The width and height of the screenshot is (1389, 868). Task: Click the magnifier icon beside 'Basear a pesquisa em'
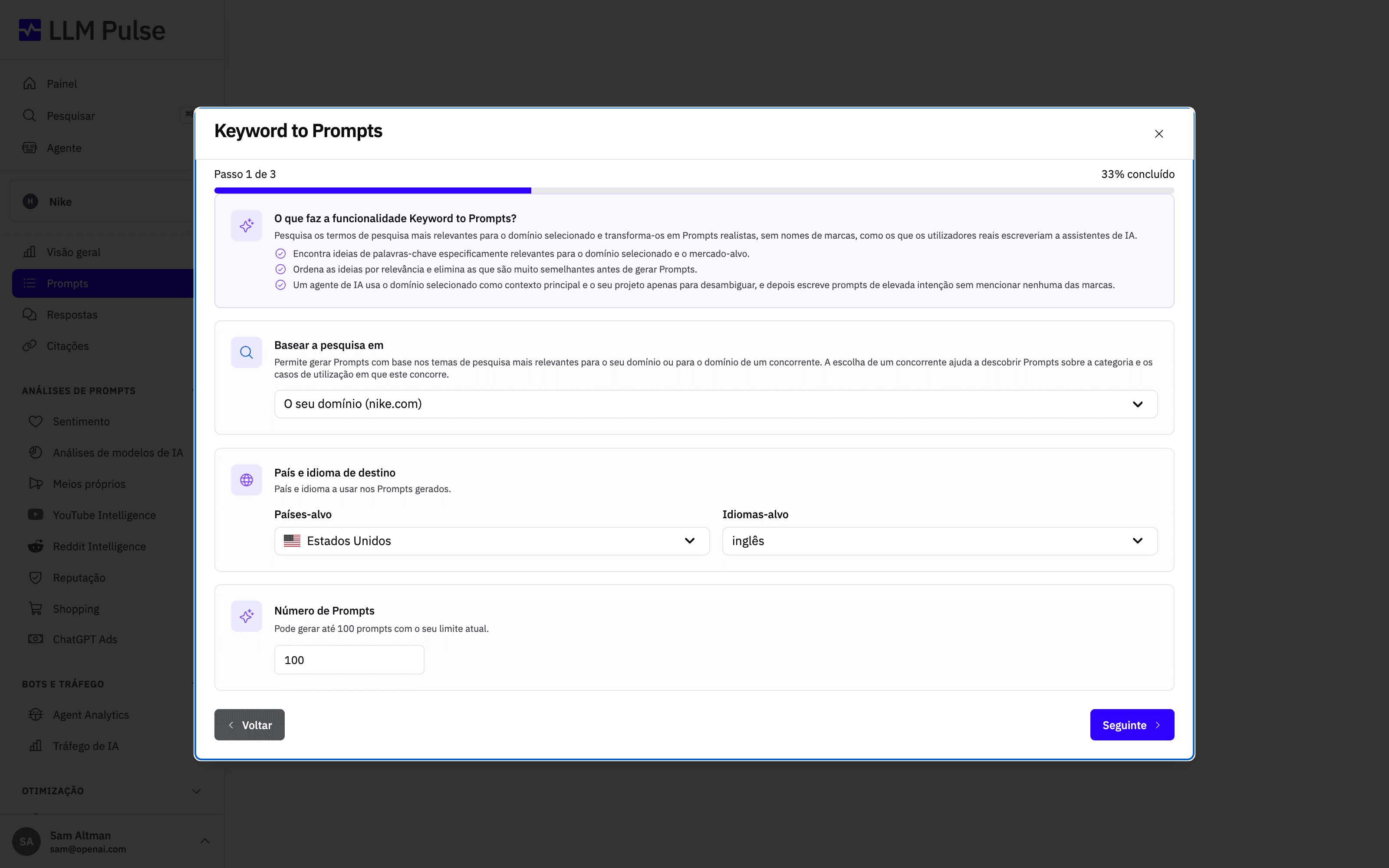246,352
